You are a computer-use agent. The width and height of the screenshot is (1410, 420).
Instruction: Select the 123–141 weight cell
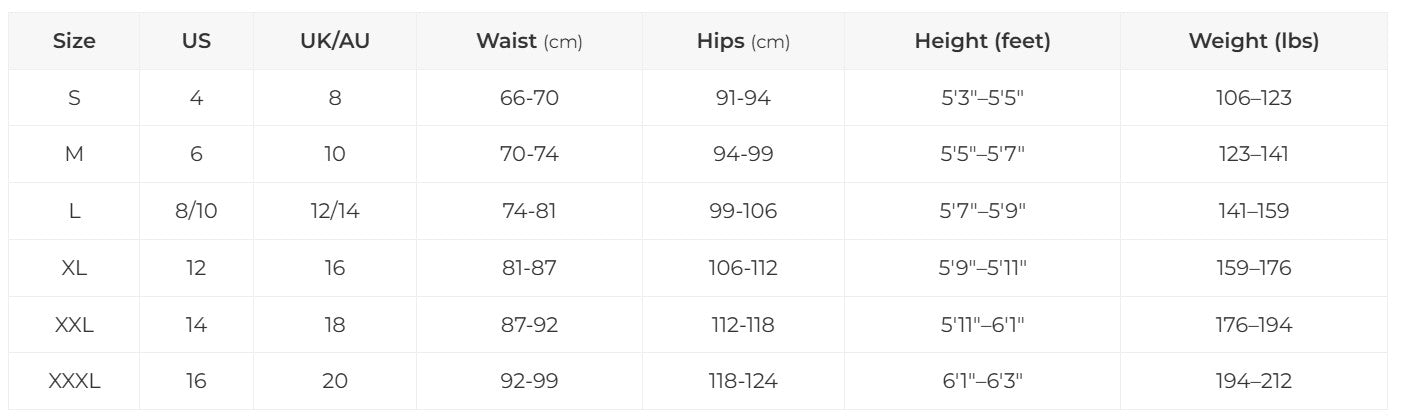click(1253, 154)
